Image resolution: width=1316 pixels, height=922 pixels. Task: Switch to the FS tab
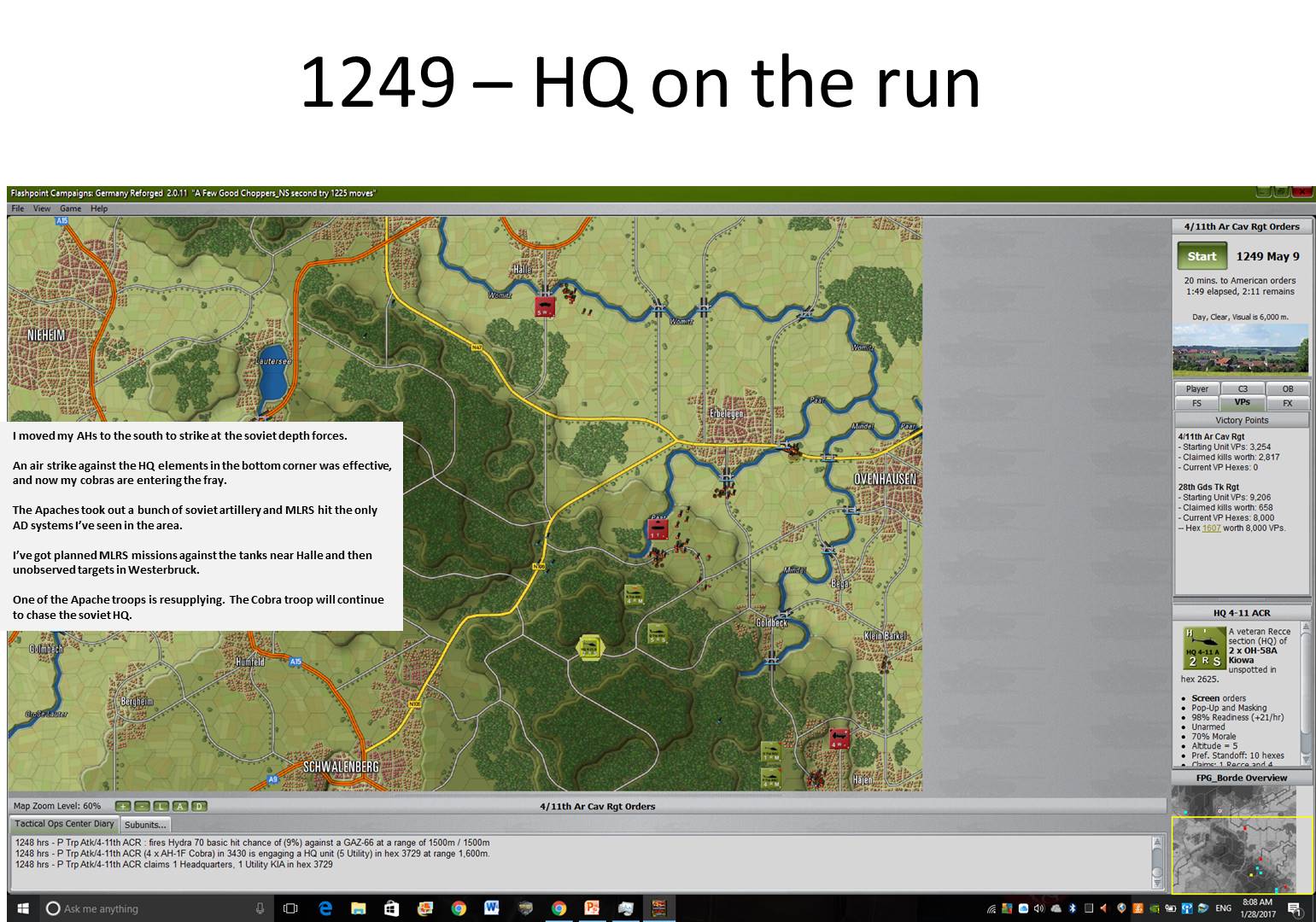tap(1196, 403)
